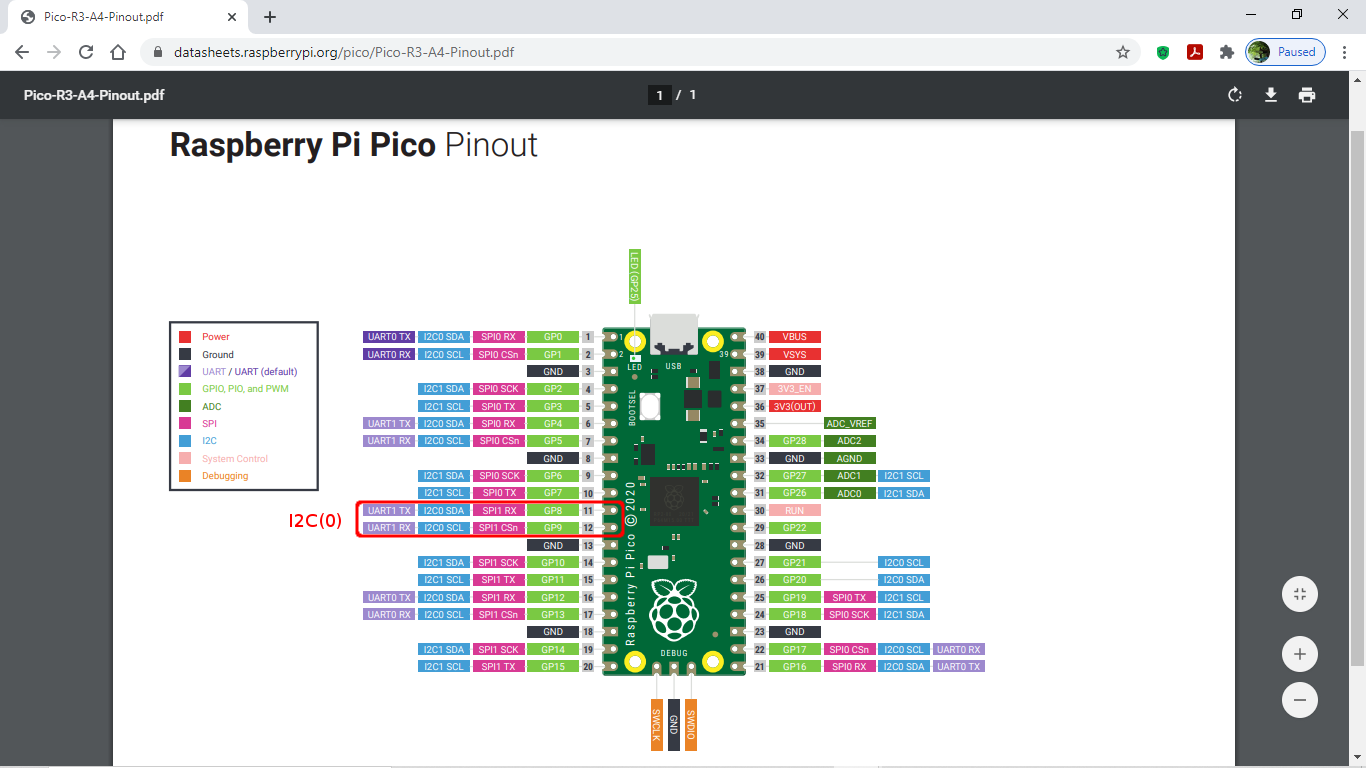Click the GP28 pin label
The height and width of the screenshot is (768, 1366).
click(795, 441)
